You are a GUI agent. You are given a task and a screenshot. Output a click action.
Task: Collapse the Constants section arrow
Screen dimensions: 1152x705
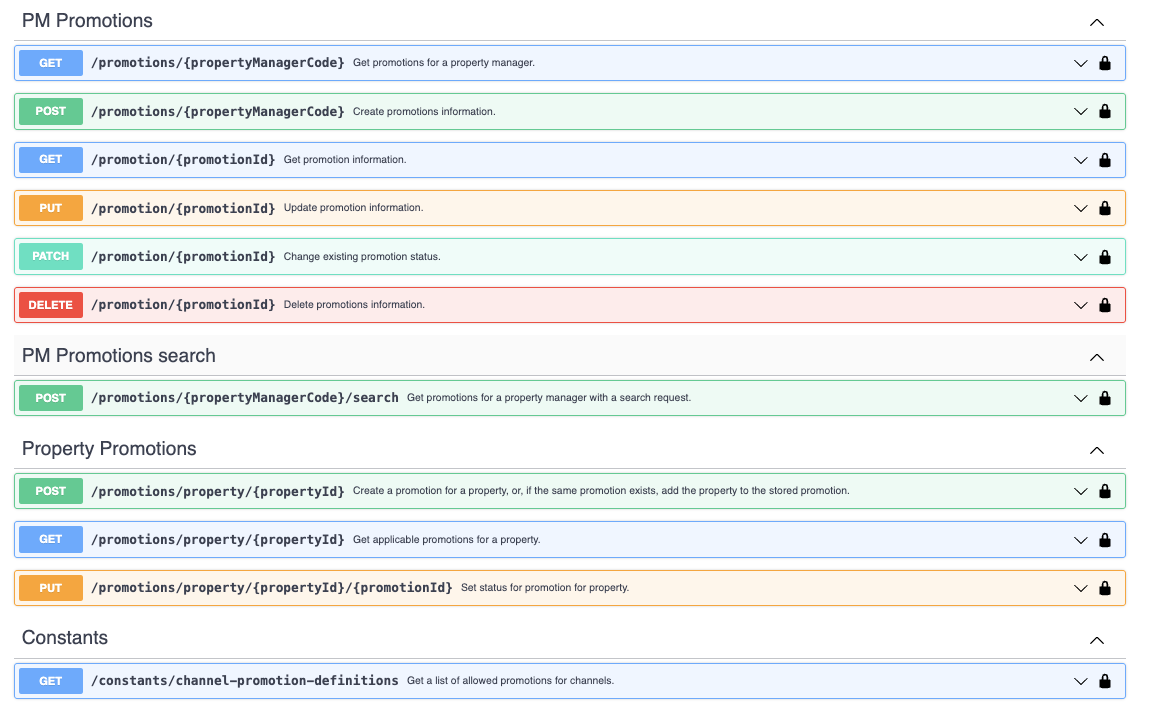pos(1096,640)
